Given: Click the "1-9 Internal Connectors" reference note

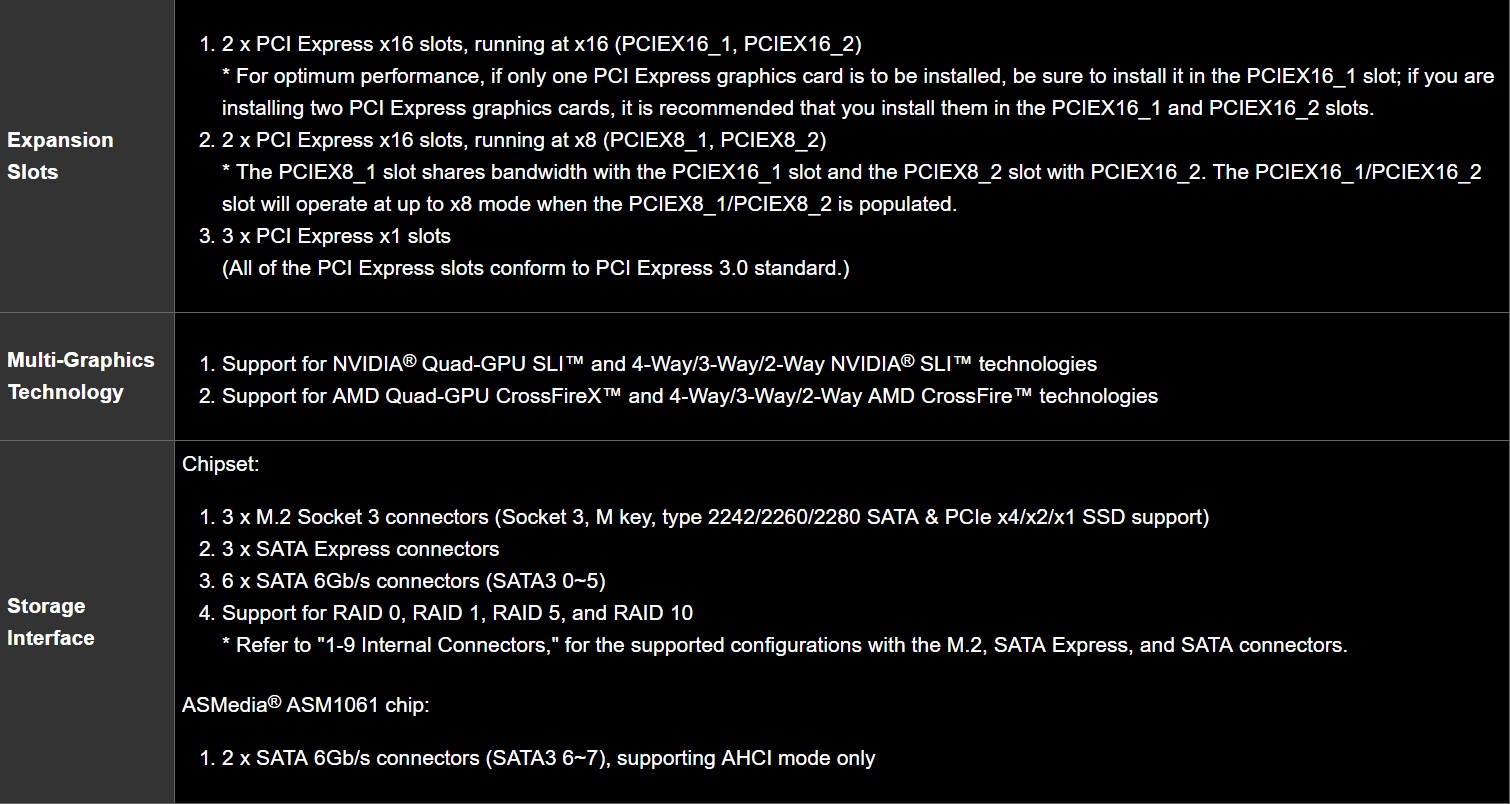Looking at the screenshot, I should [x=784, y=645].
